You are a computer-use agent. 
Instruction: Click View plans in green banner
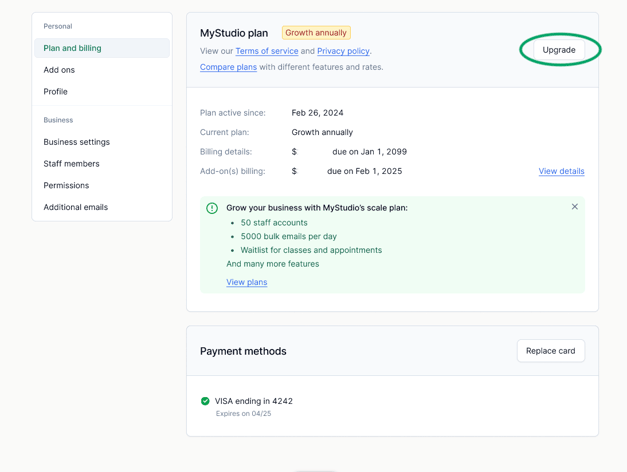246,282
